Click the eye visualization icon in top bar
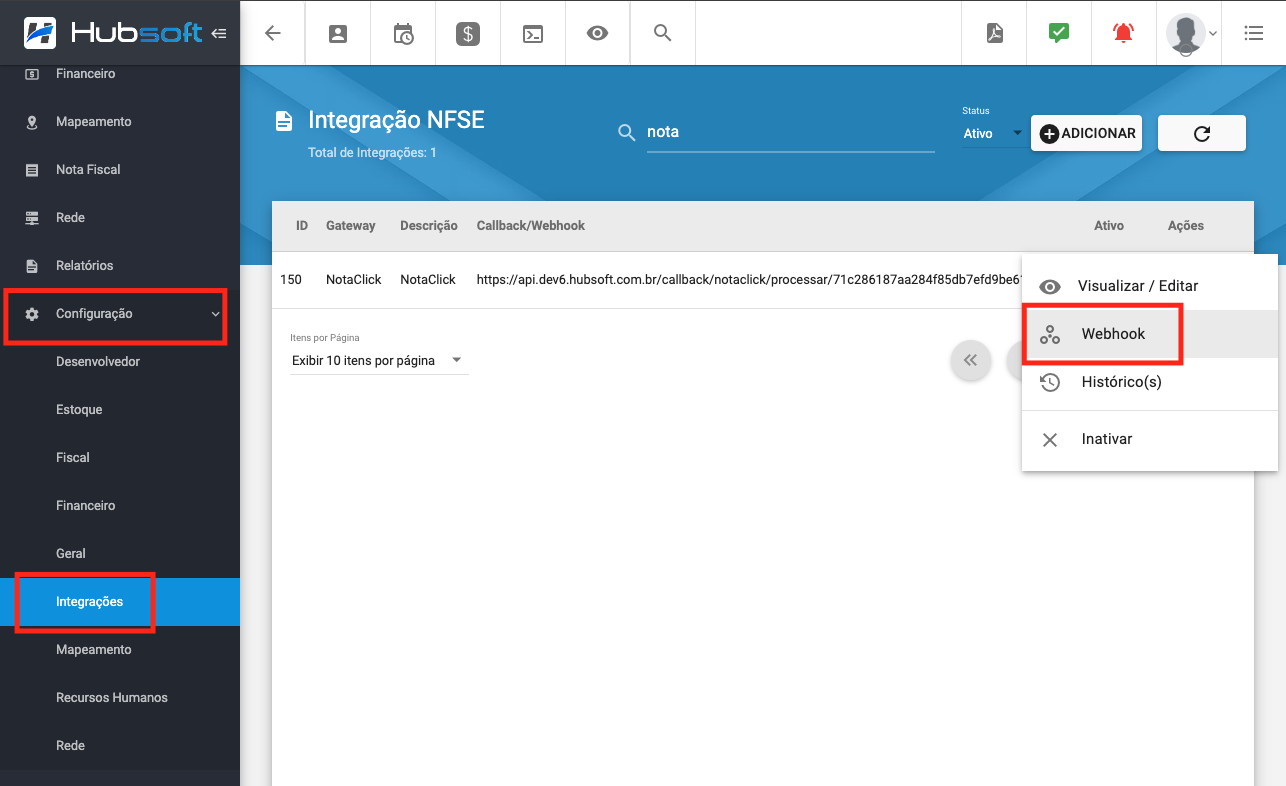The width and height of the screenshot is (1286, 786). 597,32
